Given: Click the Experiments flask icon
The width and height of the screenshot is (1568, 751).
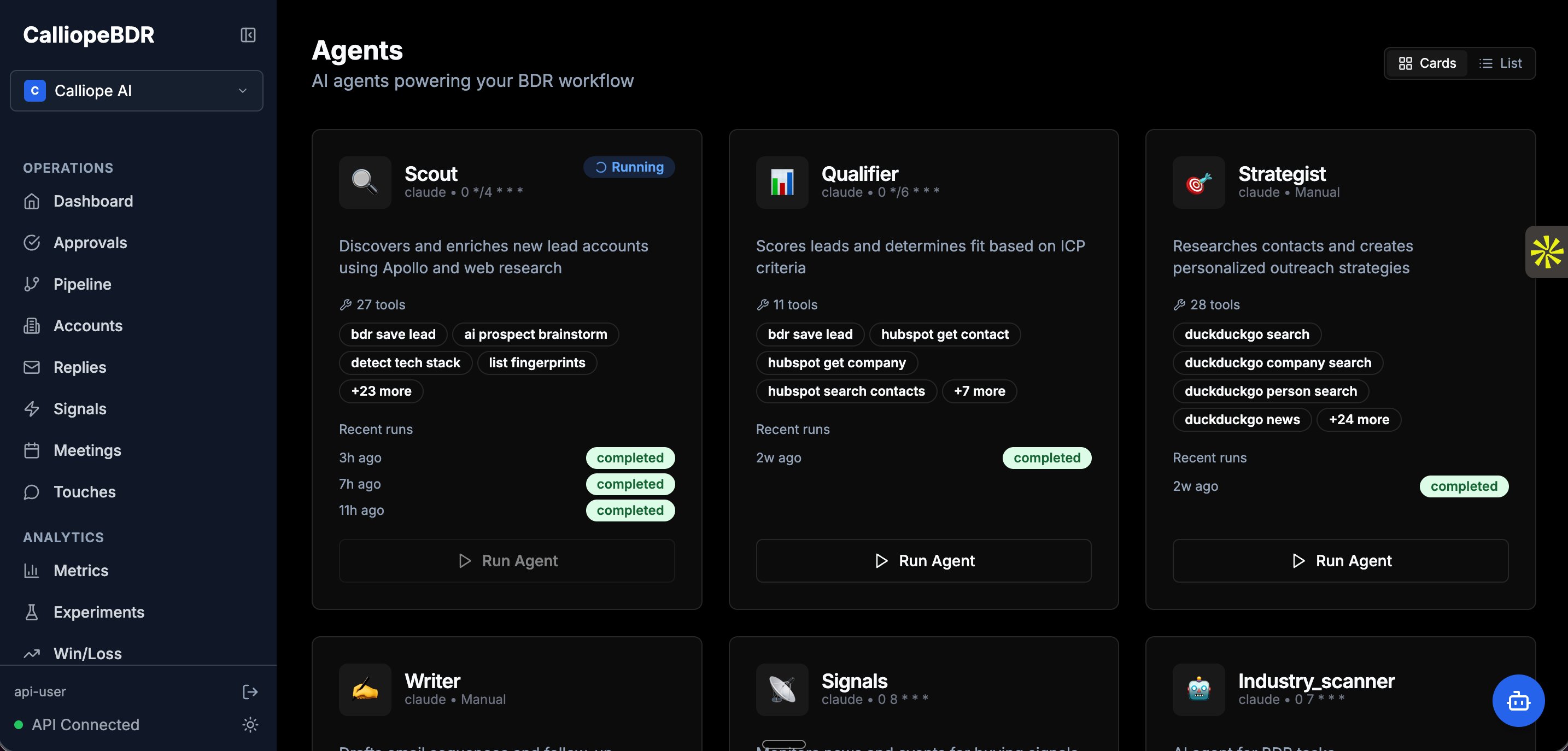Looking at the screenshot, I should pyautogui.click(x=32, y=612).
